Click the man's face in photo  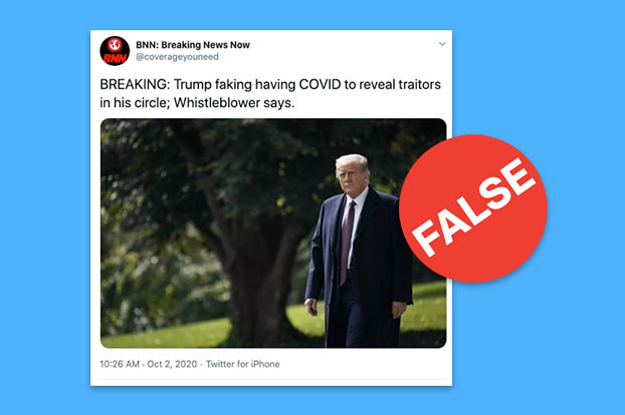coord(351,176)
